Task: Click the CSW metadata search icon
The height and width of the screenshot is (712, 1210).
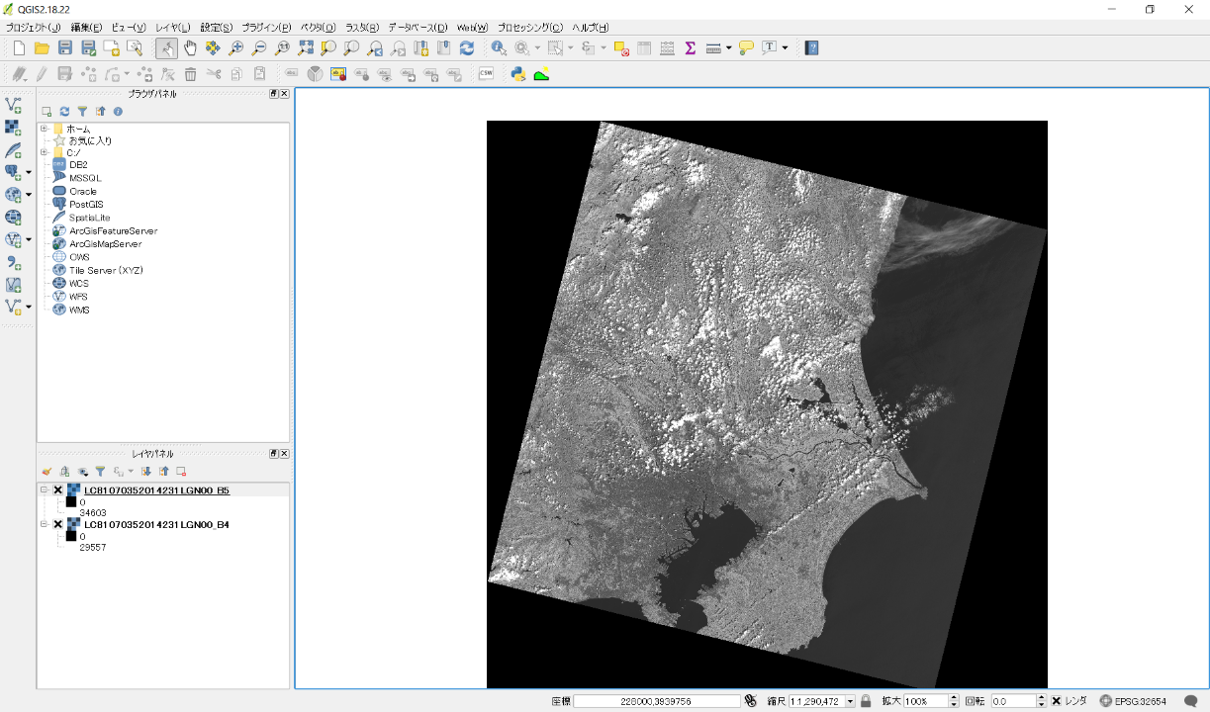Action: coord(486,74)
